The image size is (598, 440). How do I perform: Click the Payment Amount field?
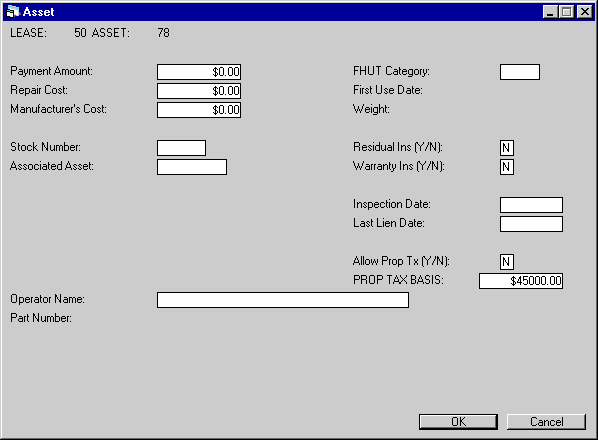coord(199,72)
